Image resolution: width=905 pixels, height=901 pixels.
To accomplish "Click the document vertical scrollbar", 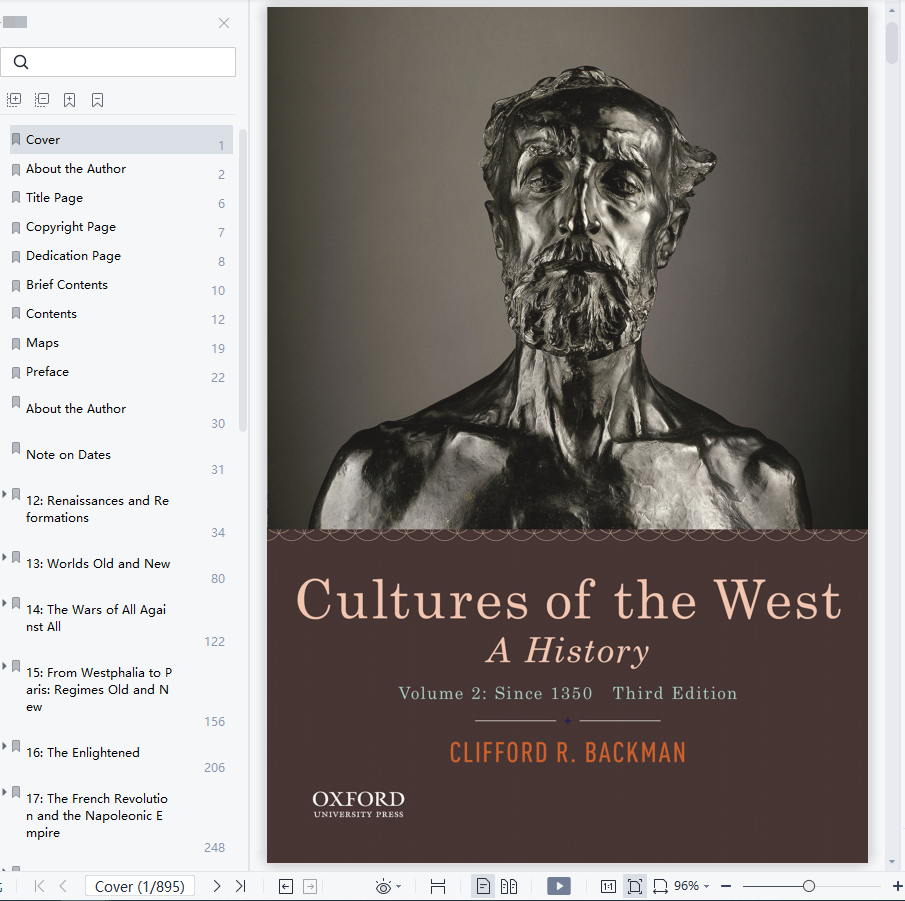I will [x=892, y=42].
